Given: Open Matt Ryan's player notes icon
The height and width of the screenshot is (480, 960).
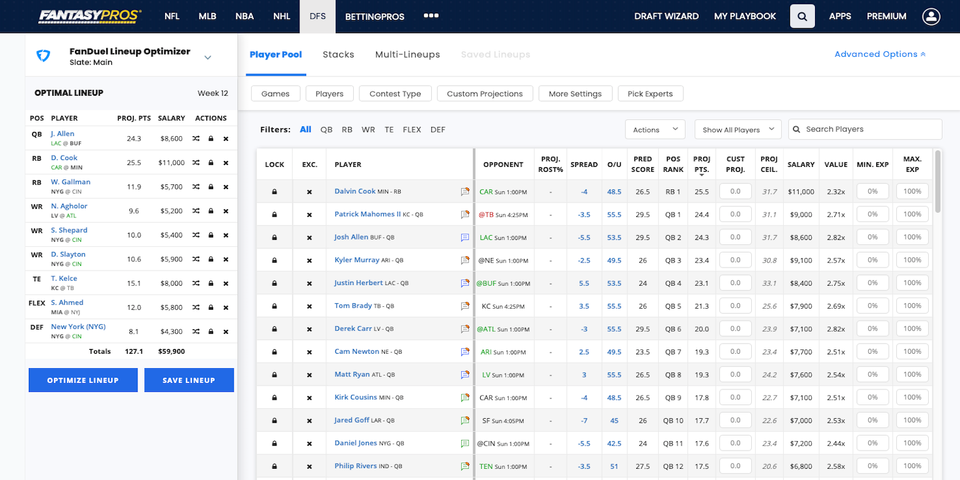Looking at the screenshot, I should (x=465, y=375).
